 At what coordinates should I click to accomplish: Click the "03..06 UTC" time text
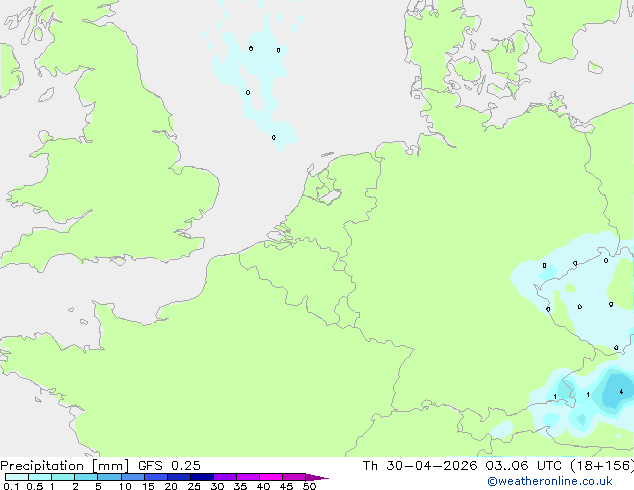coord(524,466)
